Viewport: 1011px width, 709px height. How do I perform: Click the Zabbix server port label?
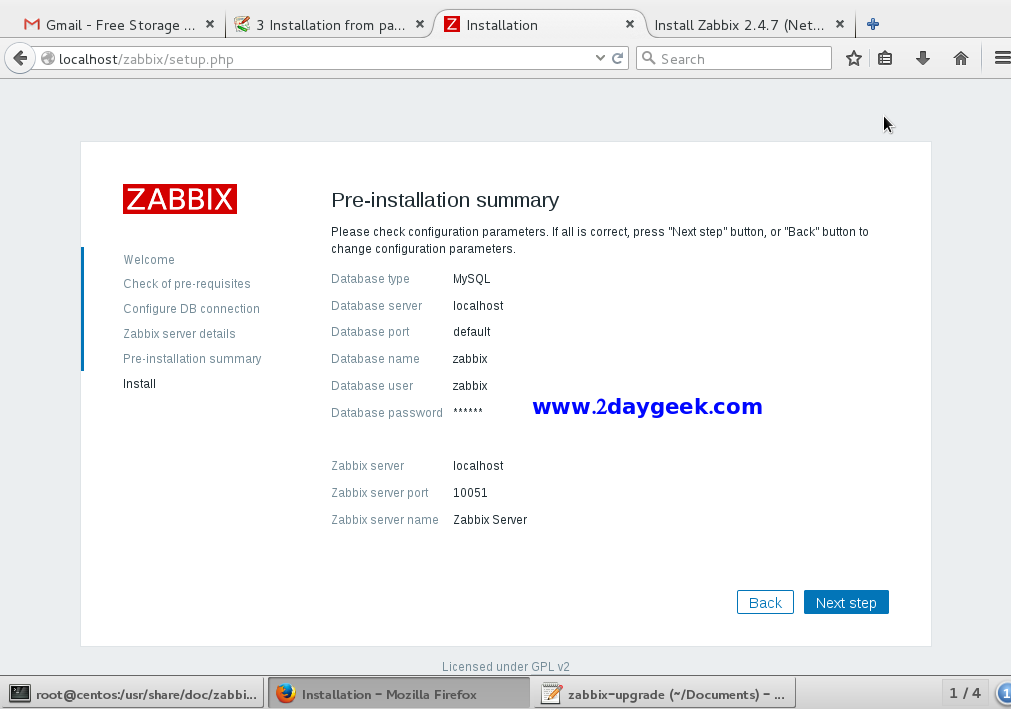pyautogui.click(x=380, y=492)
